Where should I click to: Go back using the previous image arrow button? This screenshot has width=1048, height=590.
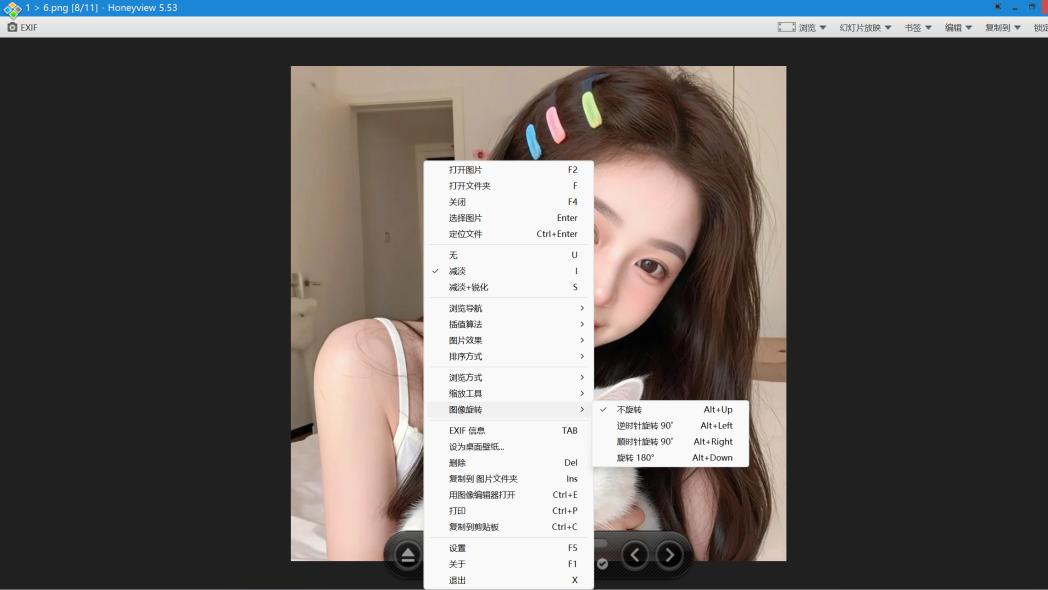click(x=634, y=553)
